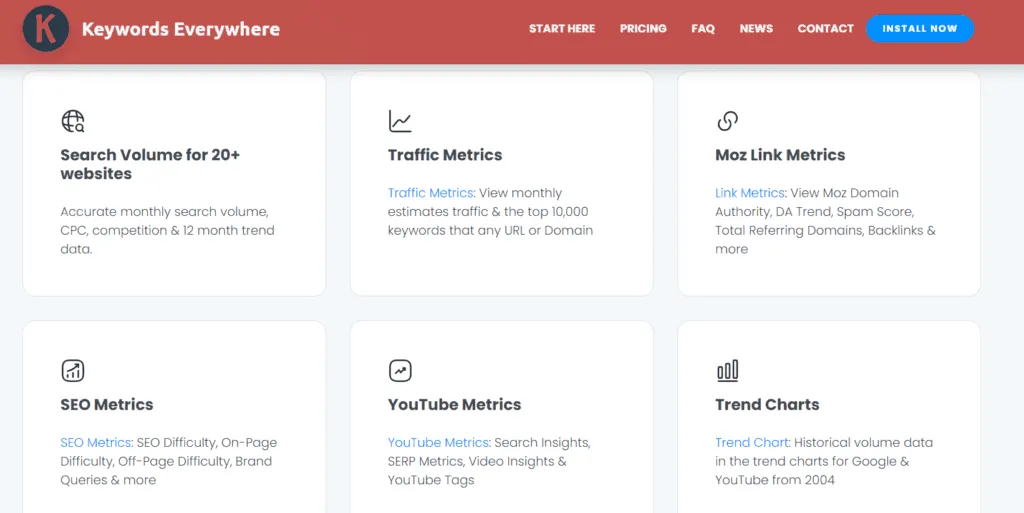The width and height of the screenshot is (1024, 513).
Task: Click the blue SEO Metrics link
Action: 95,443
